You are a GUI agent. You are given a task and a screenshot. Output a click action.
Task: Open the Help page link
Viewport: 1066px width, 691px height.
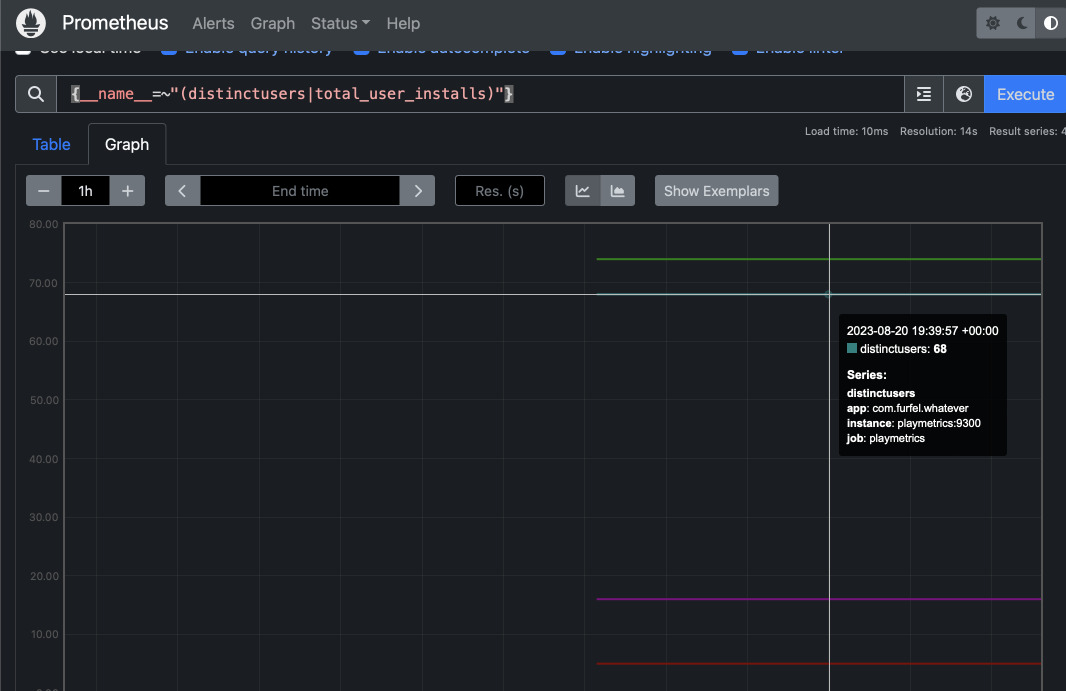[403, 23]
